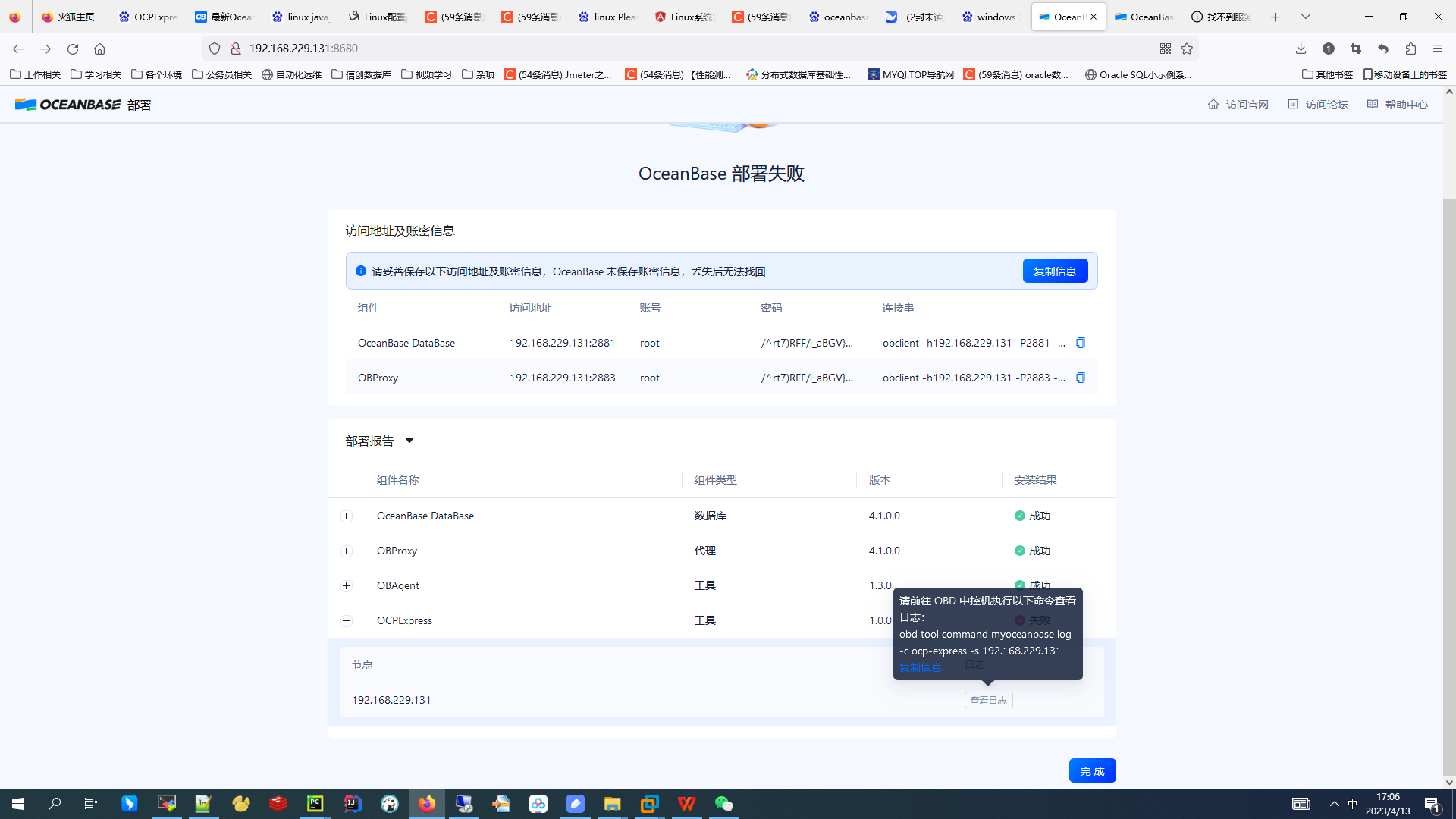
Task: Click the OceanBase logo
Action: [67, 105]
